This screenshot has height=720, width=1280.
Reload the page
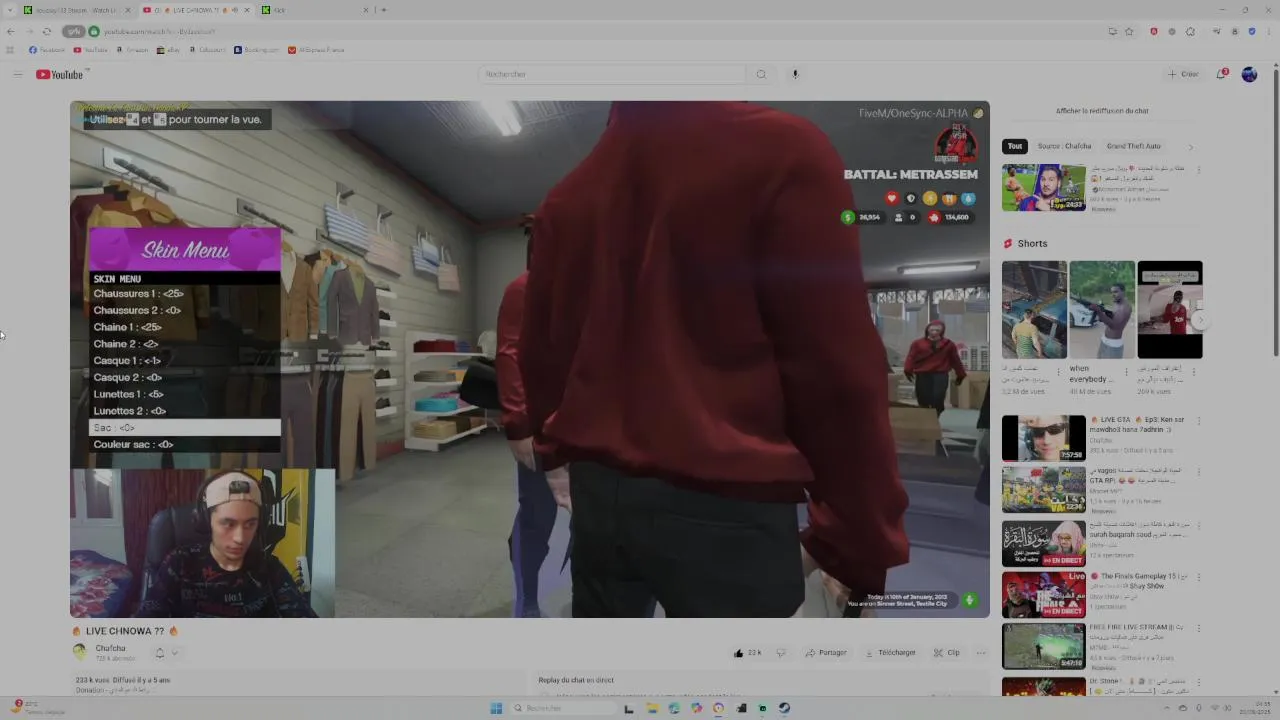[46, 31]
